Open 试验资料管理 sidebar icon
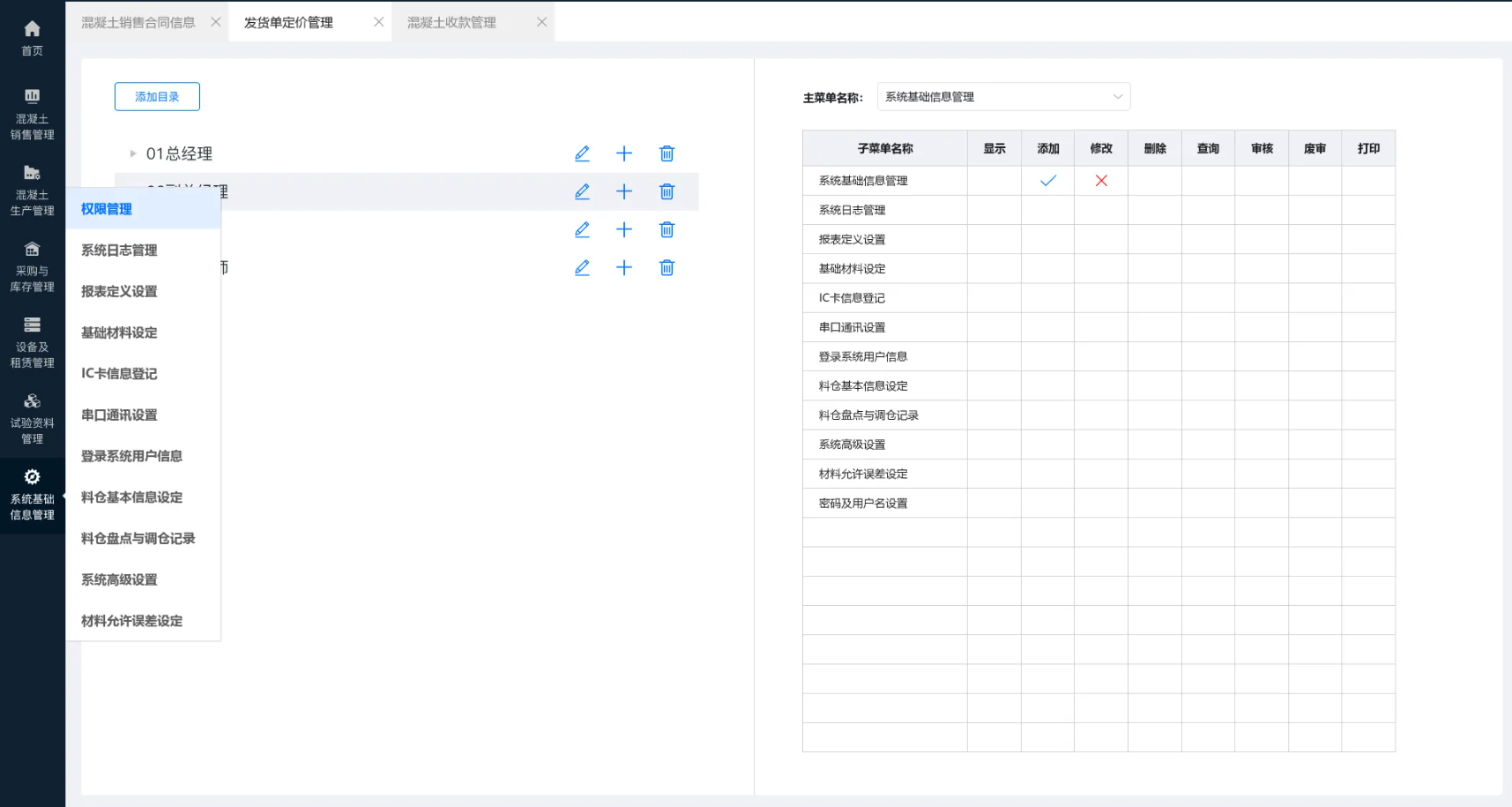 [32, 418]
